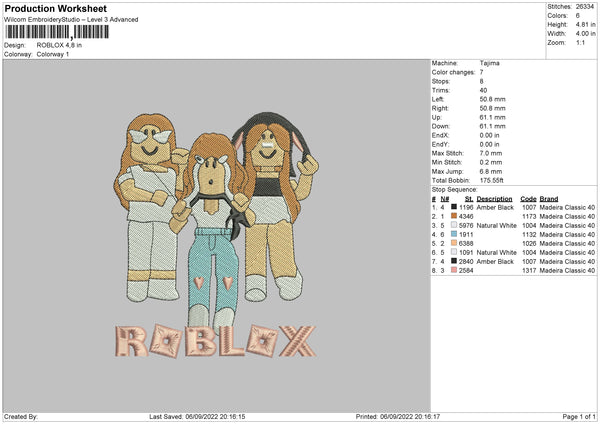Click the 'N#' column header
The height and width of the screenshot is (424, 600).
pos(445,199)
